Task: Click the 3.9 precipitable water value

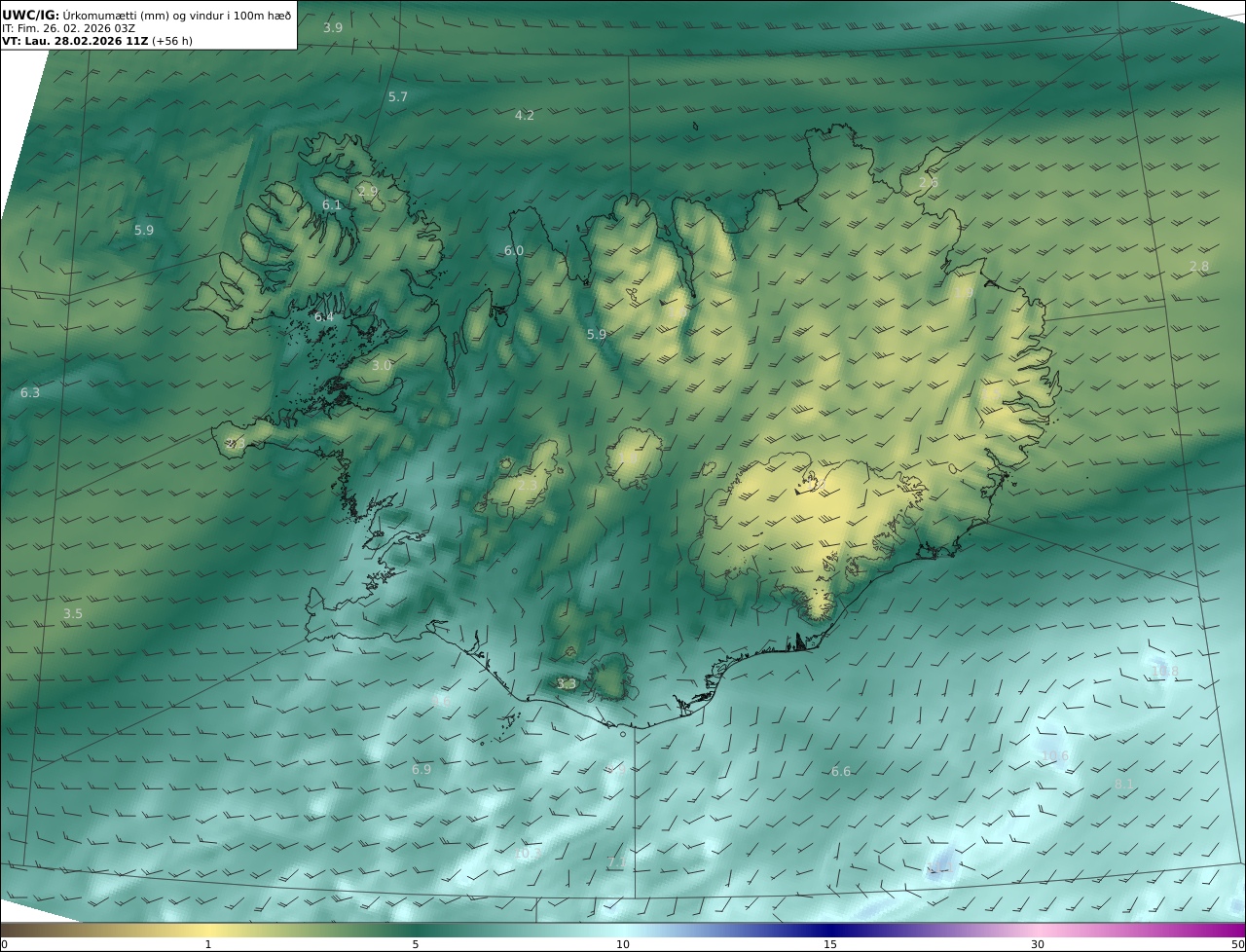Action: coord(333,28)
